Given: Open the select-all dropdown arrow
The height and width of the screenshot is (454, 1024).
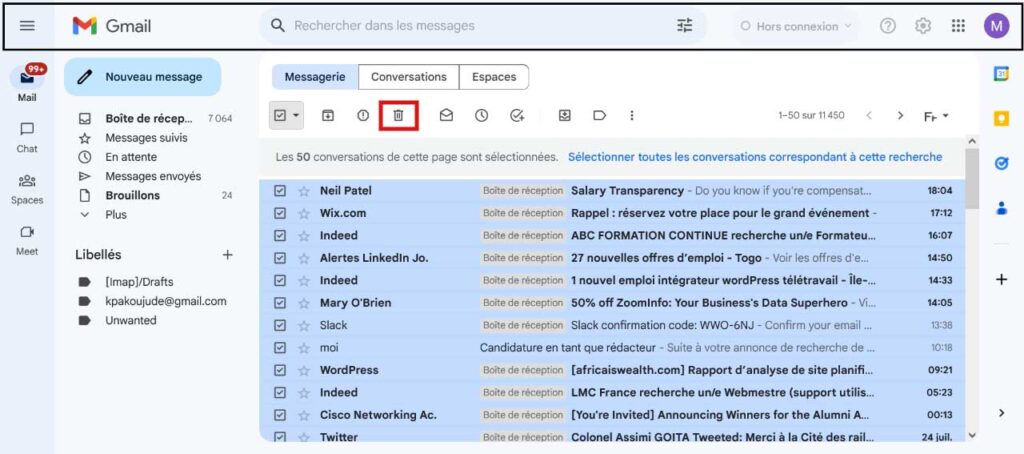Looking at the screenshot, I should pyautogui.click(x=296, y=116).
